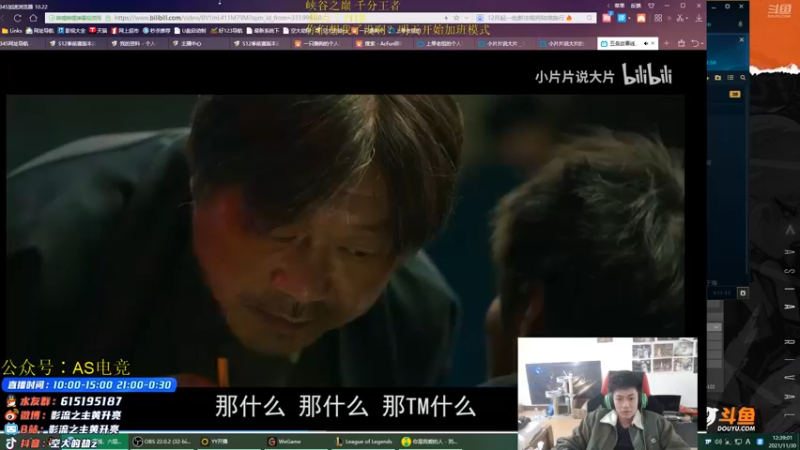Image resolution: width=800 pixels, height=450 pixels.
Task: Close the active 五条故事线 tab
Action: [653, 44]
